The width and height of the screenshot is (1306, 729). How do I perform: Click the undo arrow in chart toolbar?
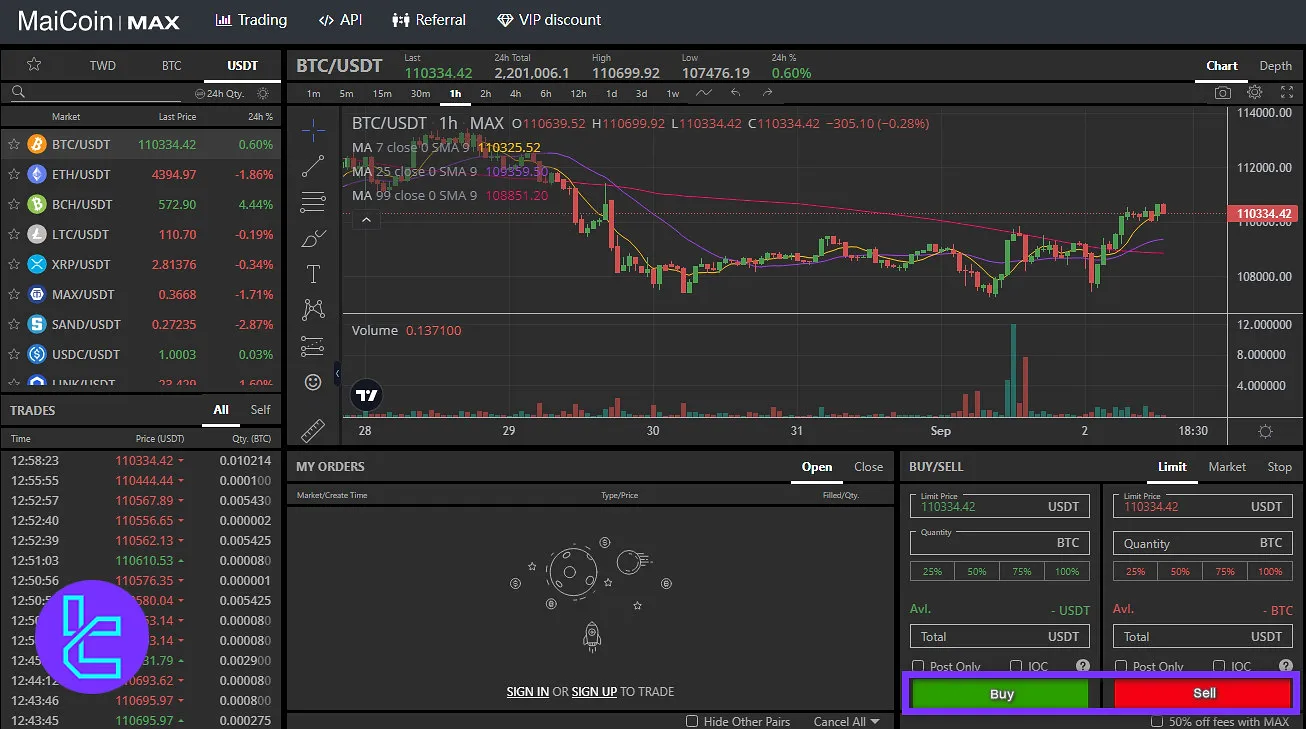click(x=736, y=93)
